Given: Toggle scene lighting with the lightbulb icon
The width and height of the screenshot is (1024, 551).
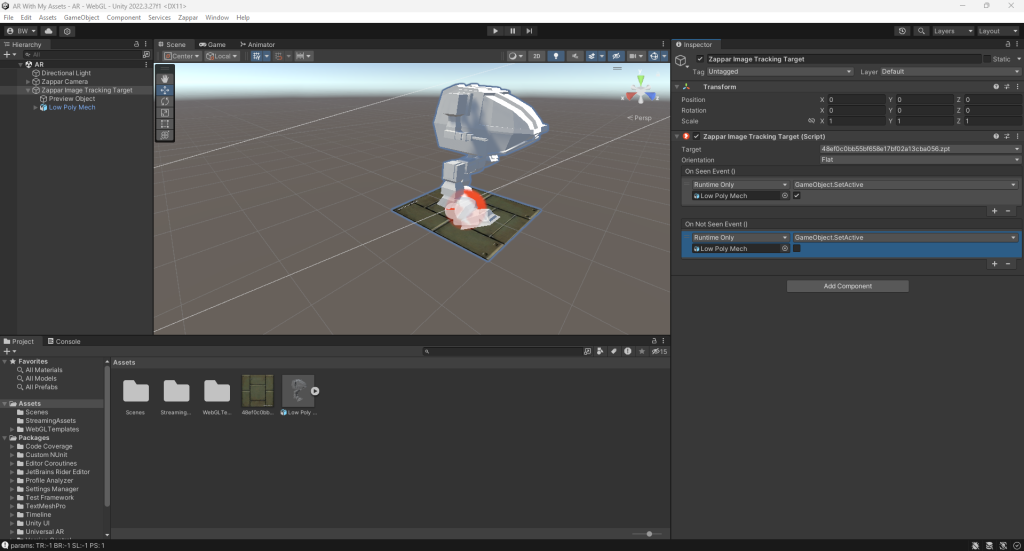Looking at the screenshot, I should 556,56.
